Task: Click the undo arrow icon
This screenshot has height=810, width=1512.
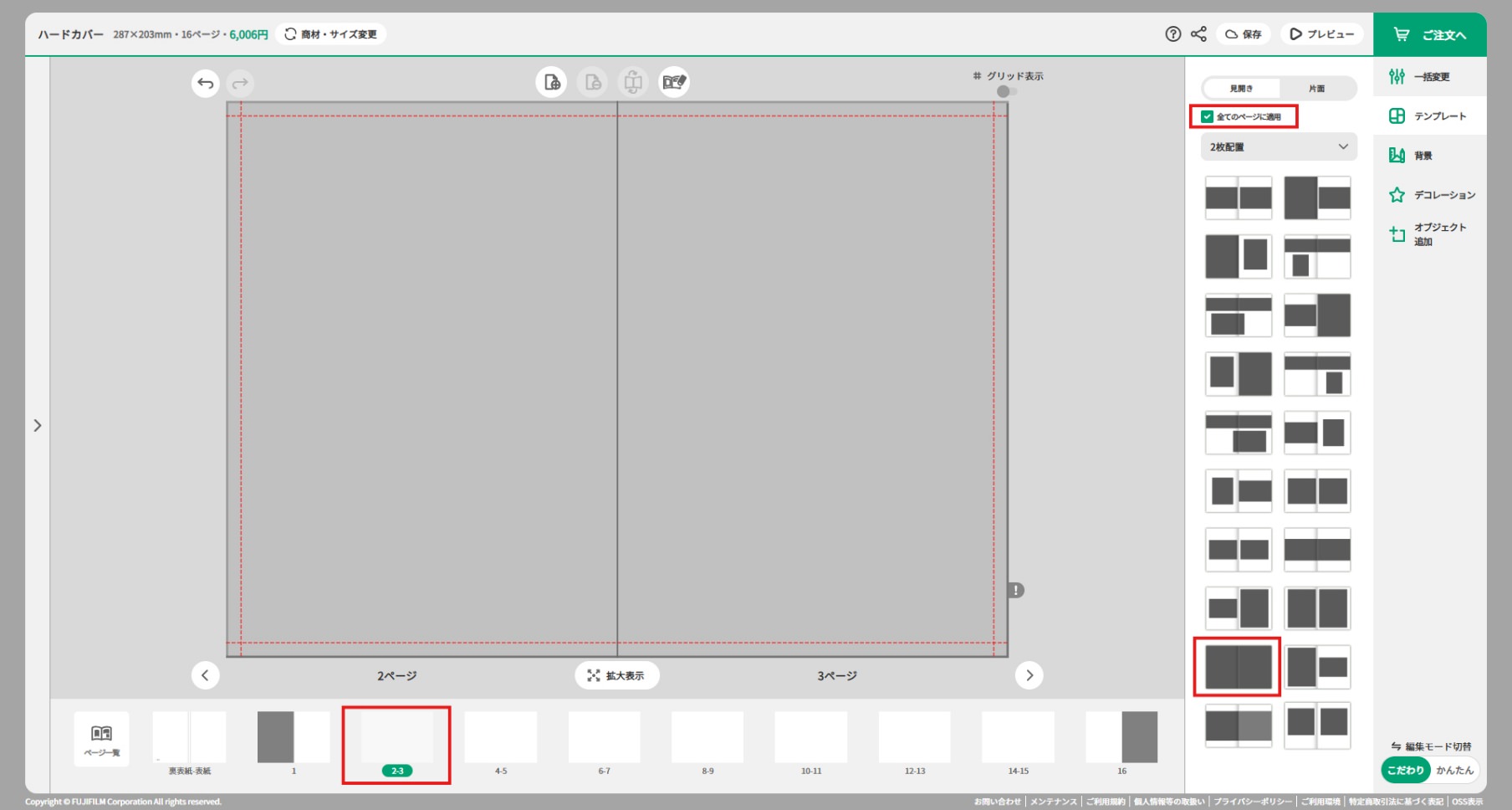Action: (x=206, y=84)
